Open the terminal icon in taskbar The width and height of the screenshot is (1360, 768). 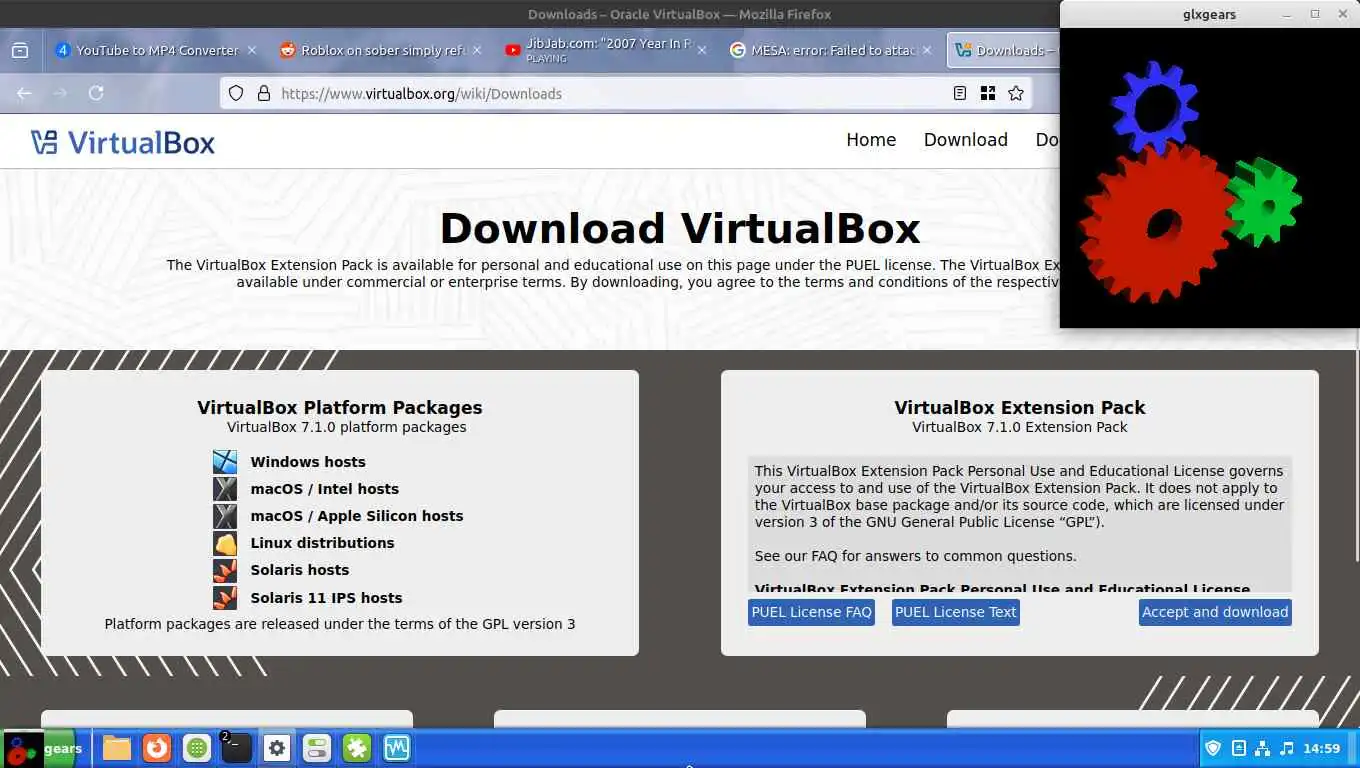click(x=236, y=748)
